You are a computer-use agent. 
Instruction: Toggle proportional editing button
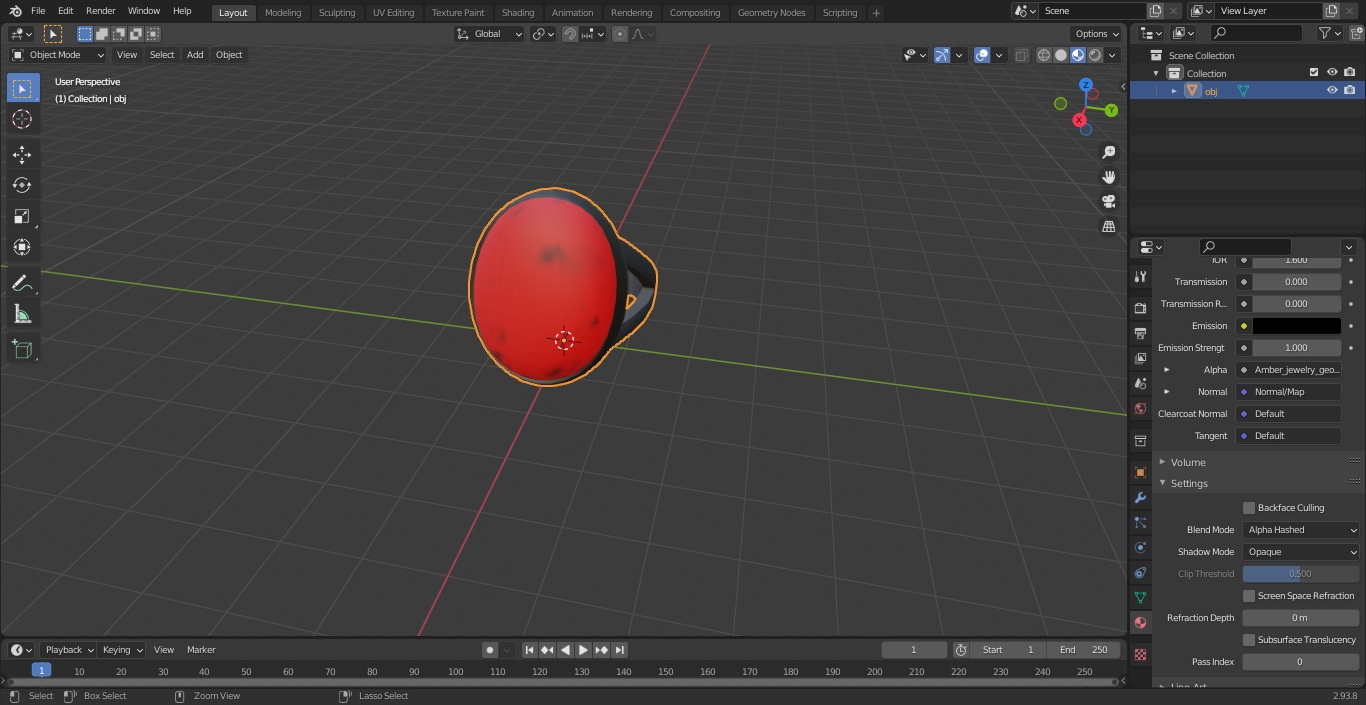[x=620, y=34]
